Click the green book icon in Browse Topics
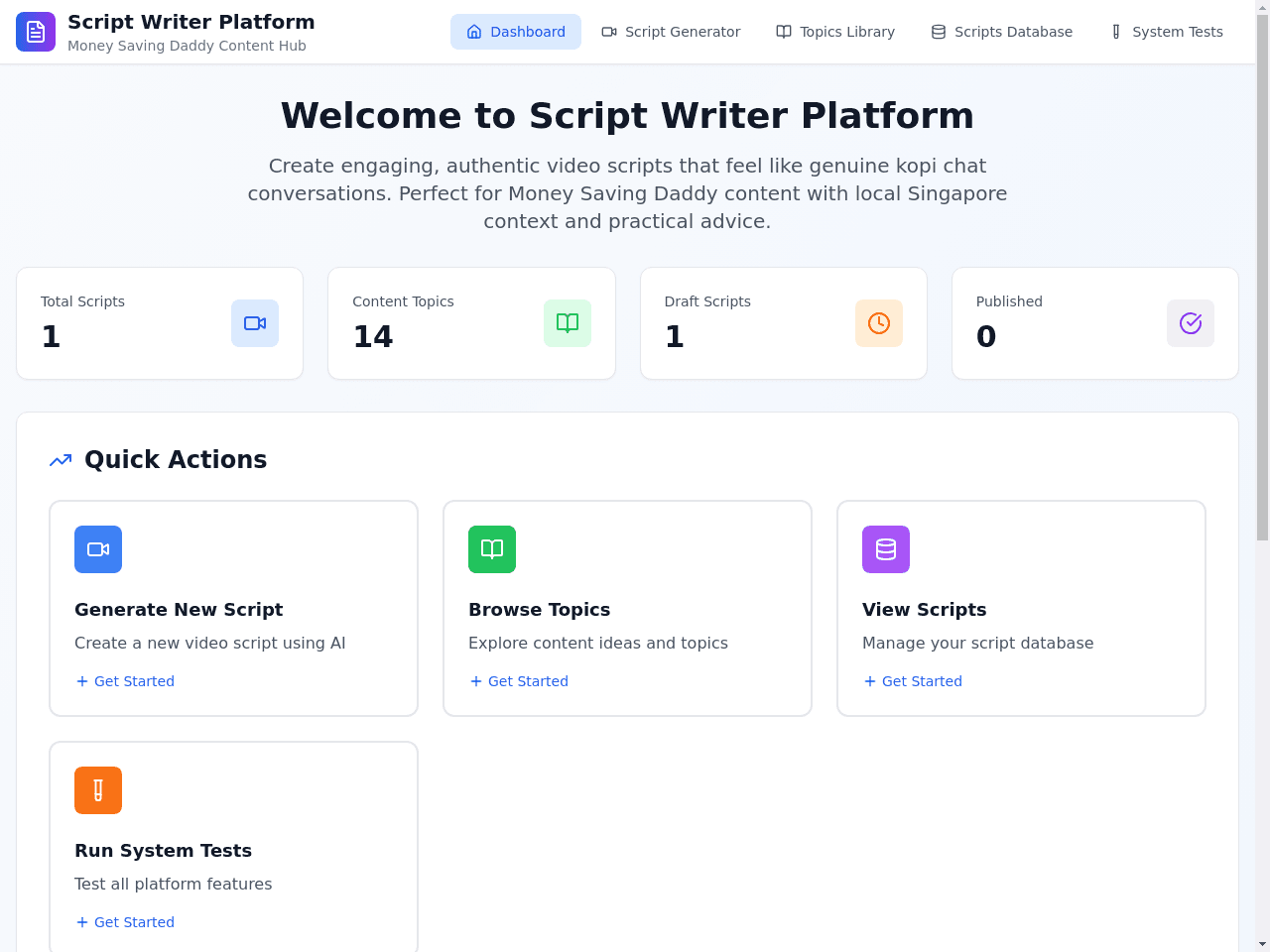1270x952 pixels. pos(492,549)
